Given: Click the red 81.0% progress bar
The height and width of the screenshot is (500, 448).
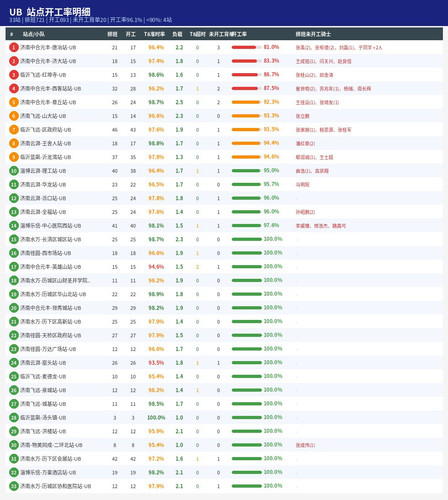Looking at the screenshot, I should pyautogui.click(x=247, y=47).
